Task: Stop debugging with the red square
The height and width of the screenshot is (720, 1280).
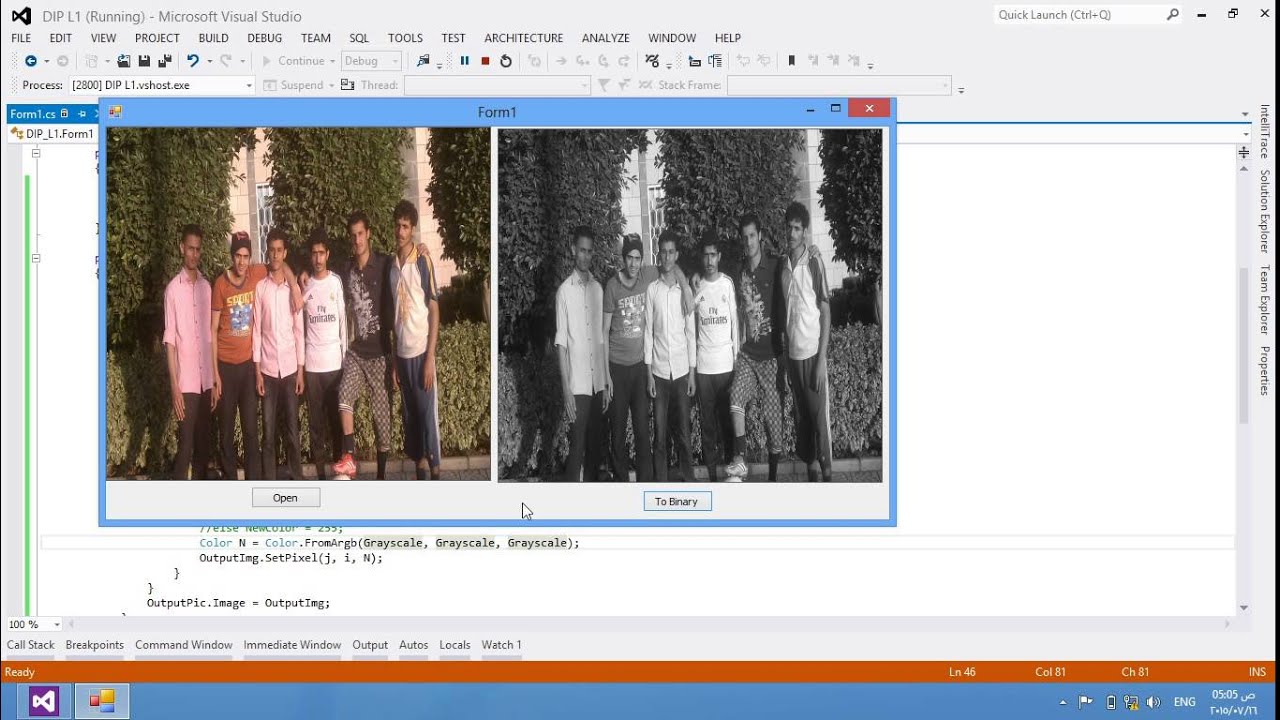Action: pos(485,61)
